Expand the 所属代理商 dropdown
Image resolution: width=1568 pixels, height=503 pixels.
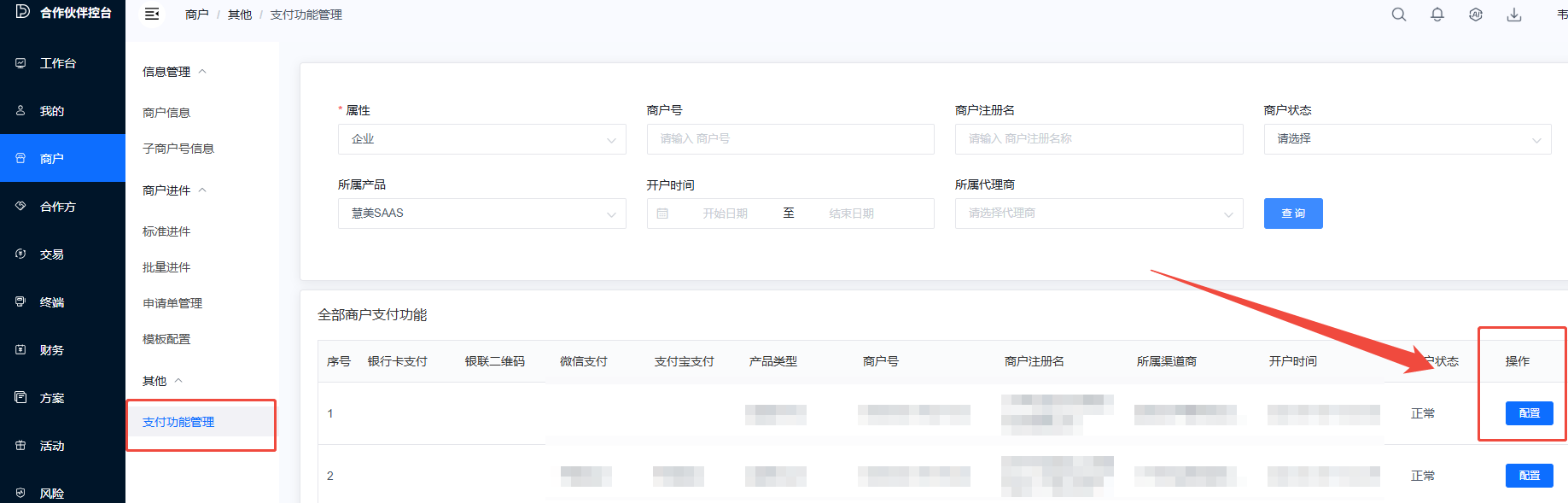click(1099, 213)
